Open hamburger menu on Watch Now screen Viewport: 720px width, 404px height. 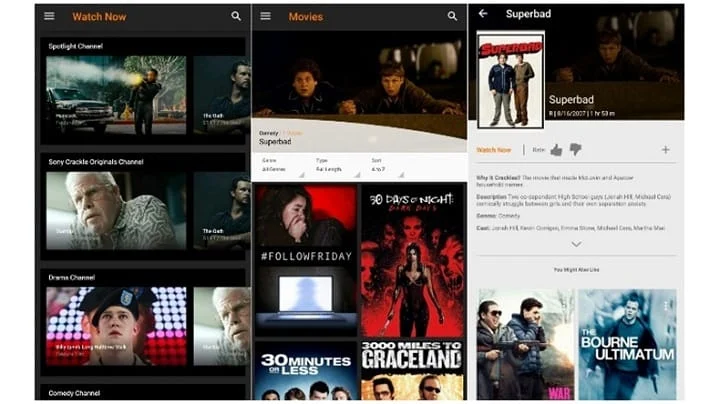[49, 17]
